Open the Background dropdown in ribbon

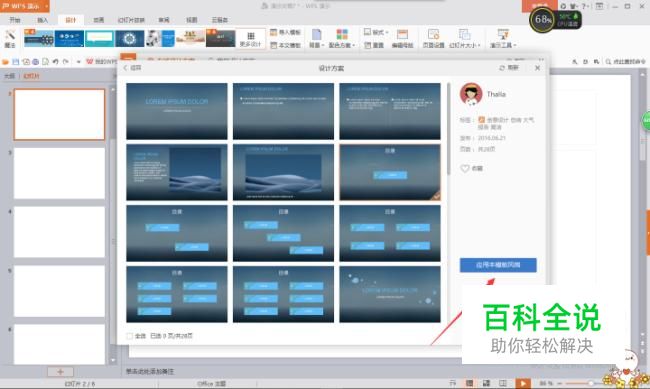[x=316, y=39]
